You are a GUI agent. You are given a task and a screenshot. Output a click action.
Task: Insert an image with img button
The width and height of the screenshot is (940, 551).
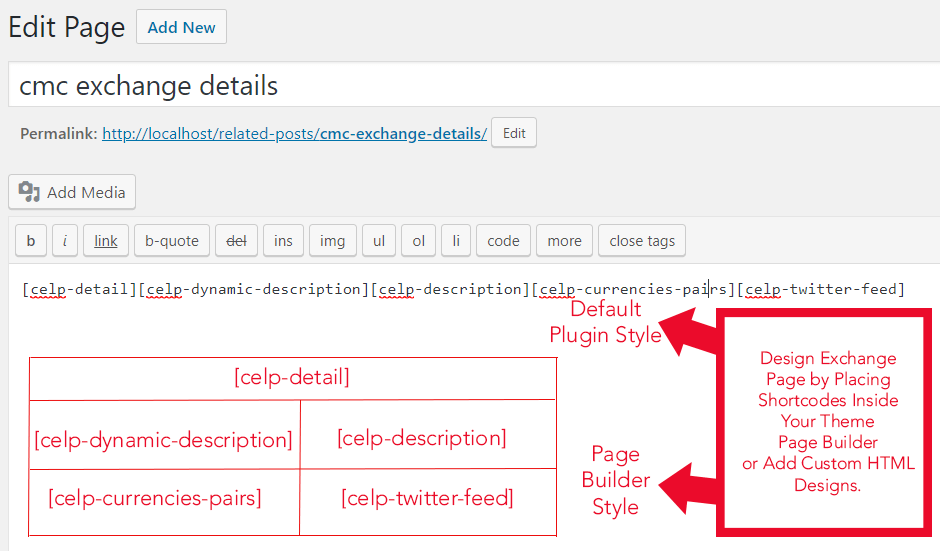click(x=332, y=241)
